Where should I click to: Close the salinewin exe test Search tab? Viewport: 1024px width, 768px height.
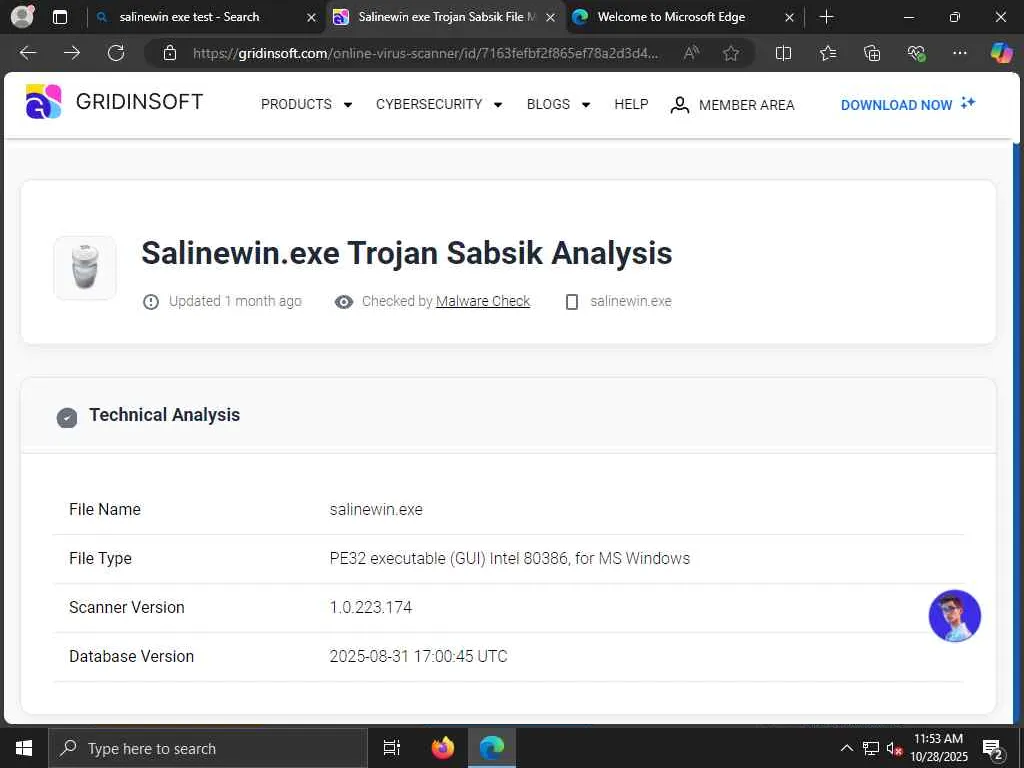tap(312, 18)
